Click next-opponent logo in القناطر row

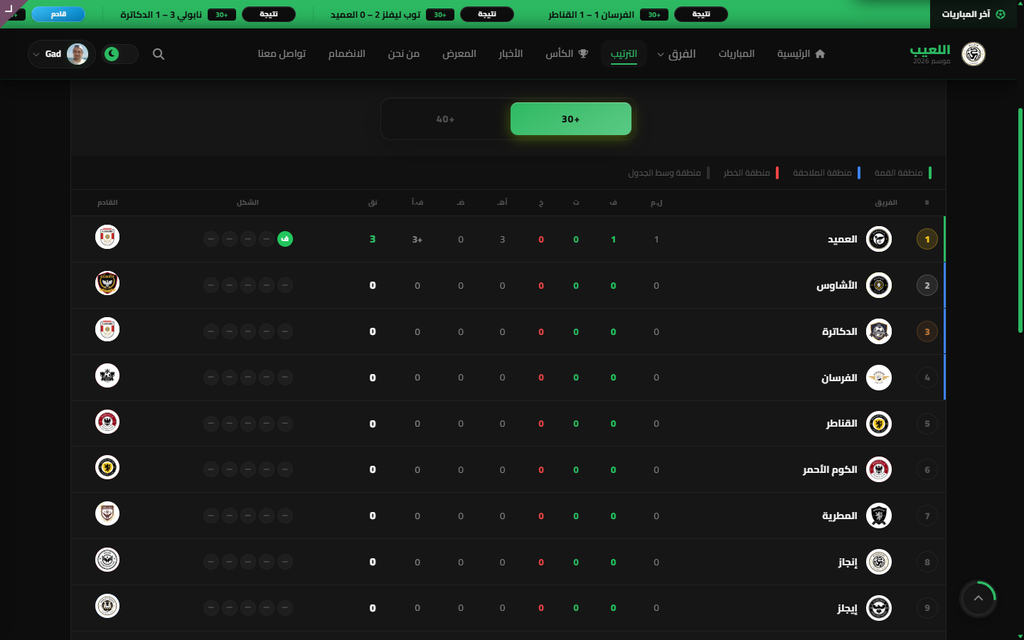[107, 421]
